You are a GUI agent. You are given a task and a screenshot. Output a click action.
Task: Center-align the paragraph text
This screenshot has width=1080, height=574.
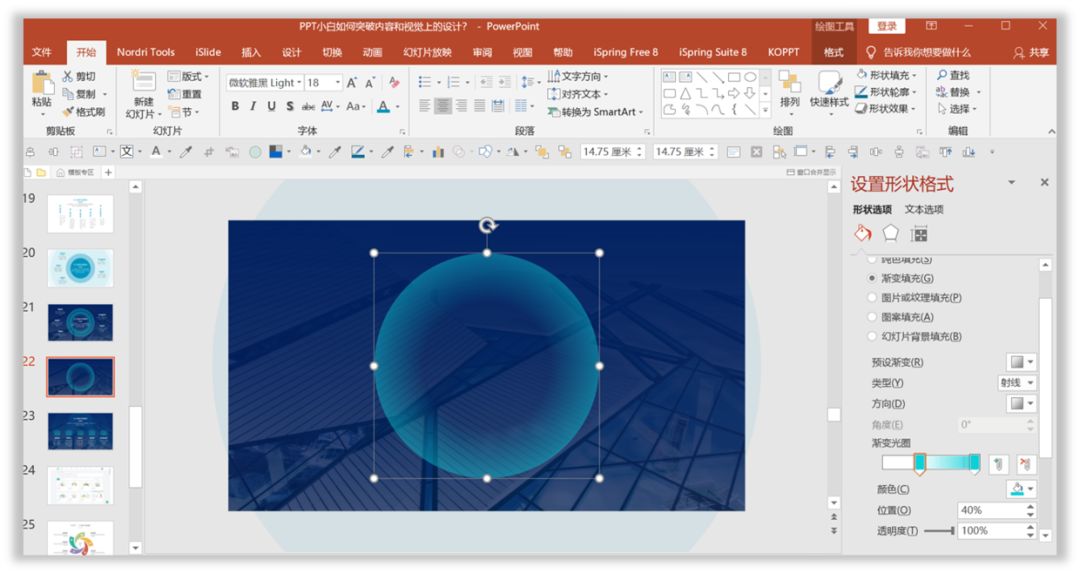[x=443, y=106]
